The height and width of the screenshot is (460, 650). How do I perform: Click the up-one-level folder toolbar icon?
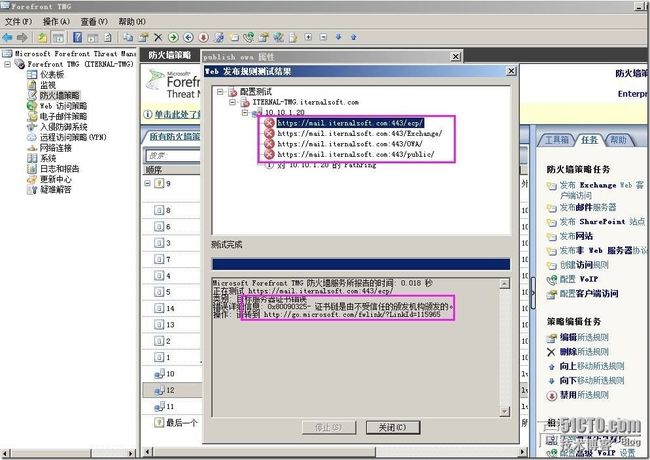point(42,38)
